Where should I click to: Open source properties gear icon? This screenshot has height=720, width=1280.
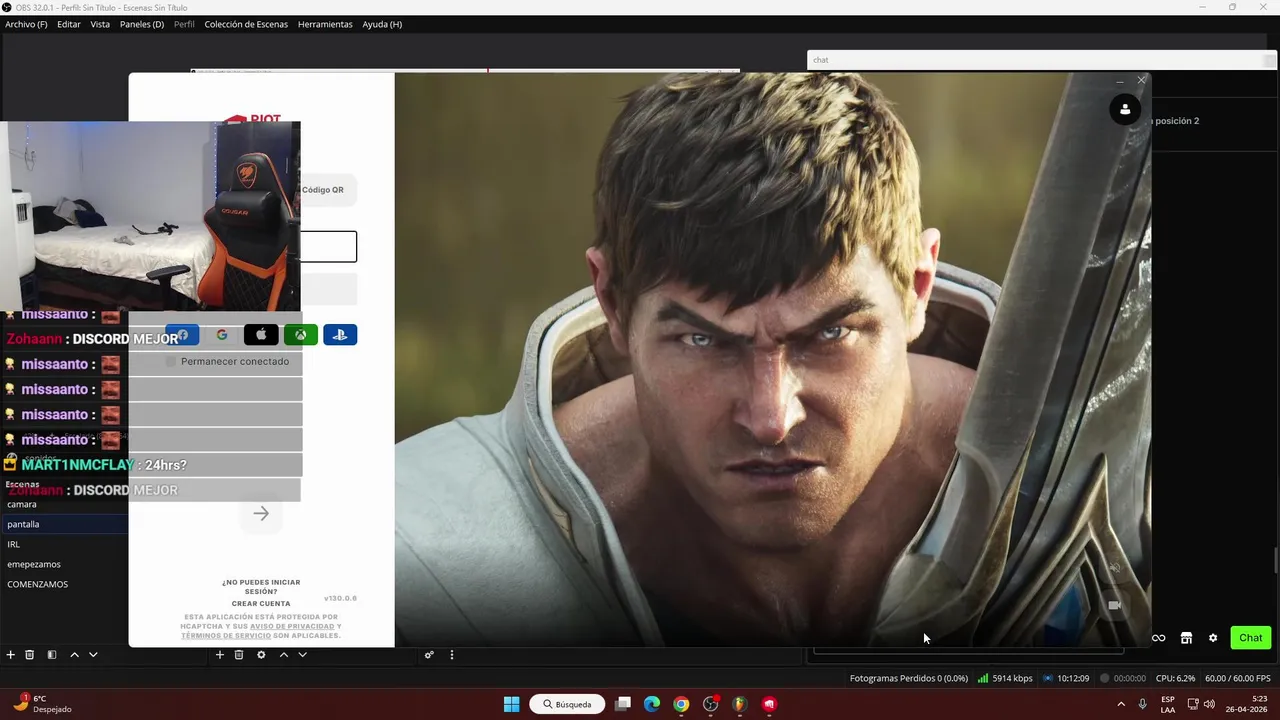[x=261, y=655]
